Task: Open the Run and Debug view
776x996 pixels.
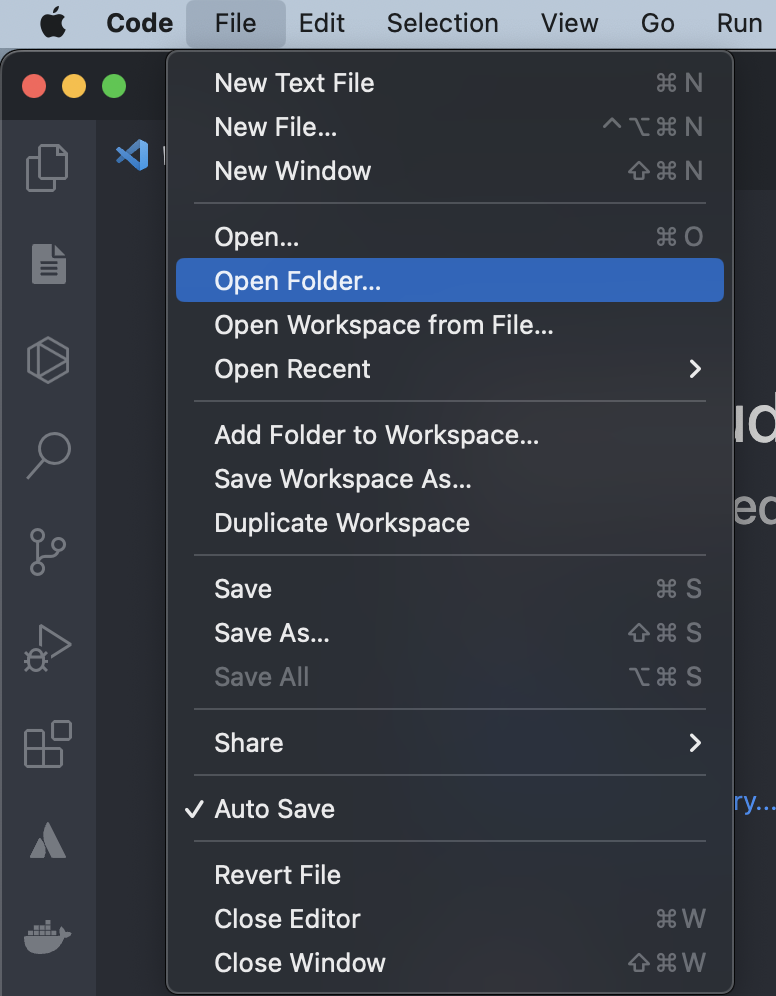Action: coord(47,649)
